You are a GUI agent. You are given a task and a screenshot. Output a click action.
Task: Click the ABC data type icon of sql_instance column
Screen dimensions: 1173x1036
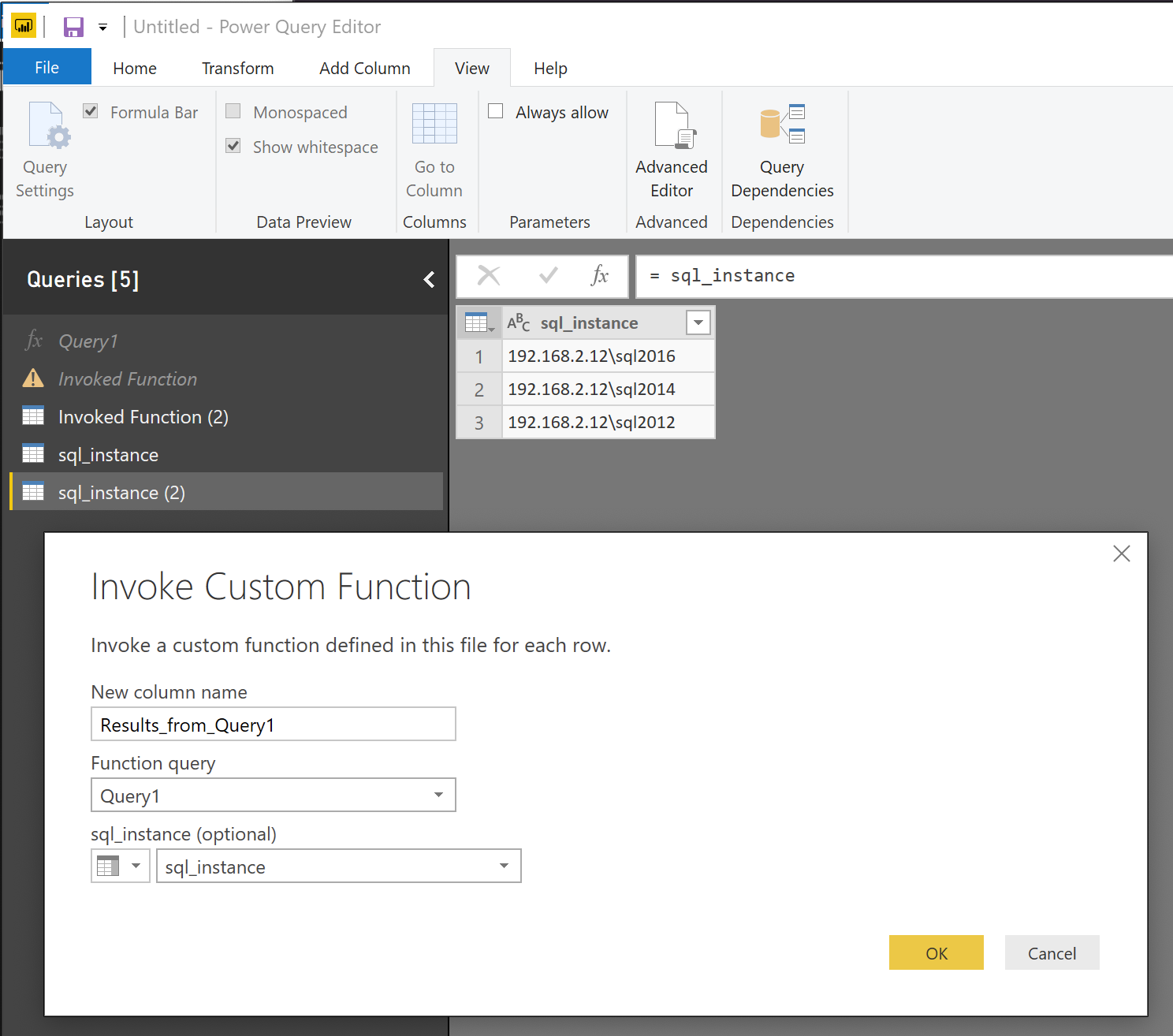tap(519, 322)
